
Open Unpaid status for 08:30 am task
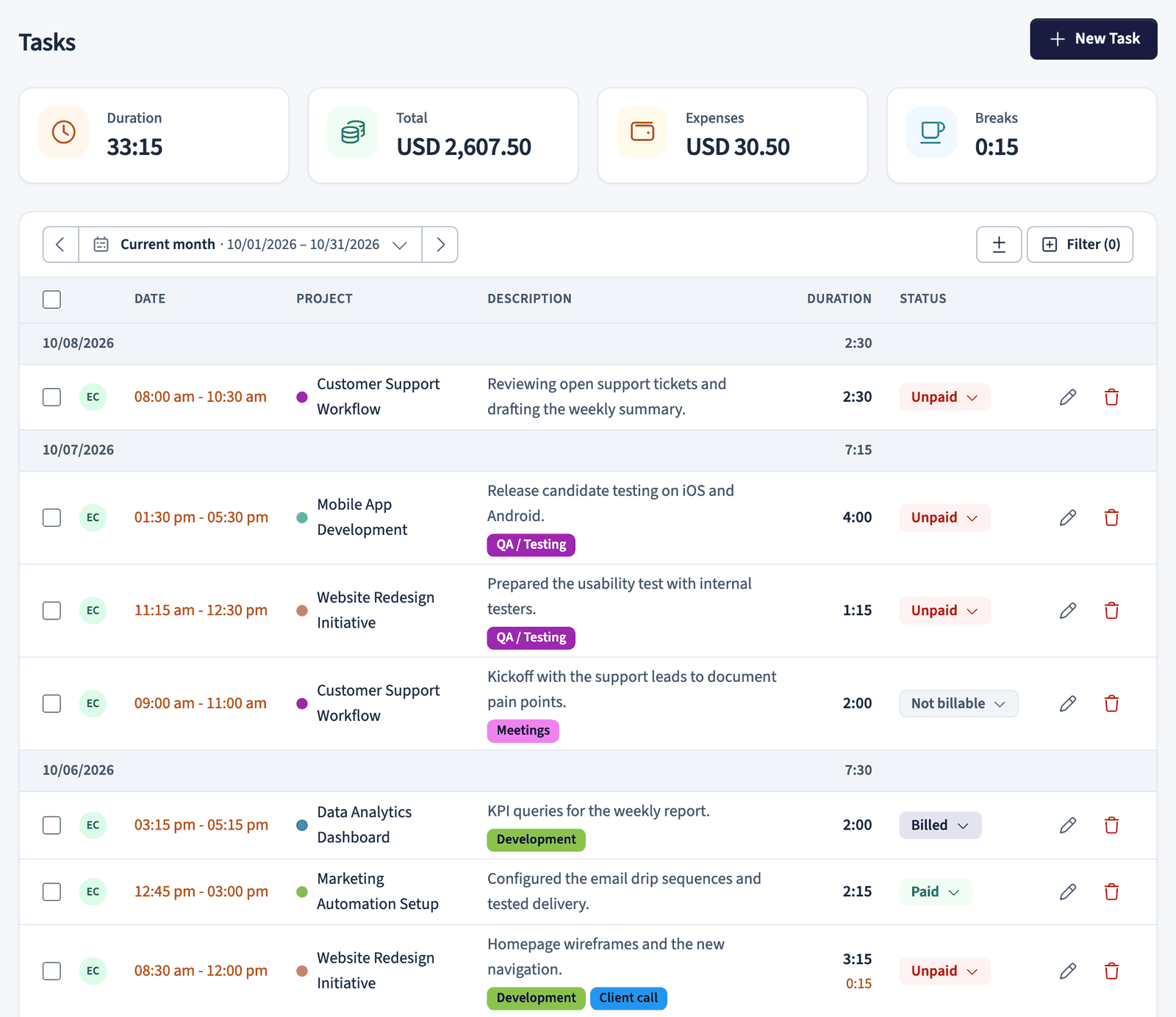click(x=944, y=971)
